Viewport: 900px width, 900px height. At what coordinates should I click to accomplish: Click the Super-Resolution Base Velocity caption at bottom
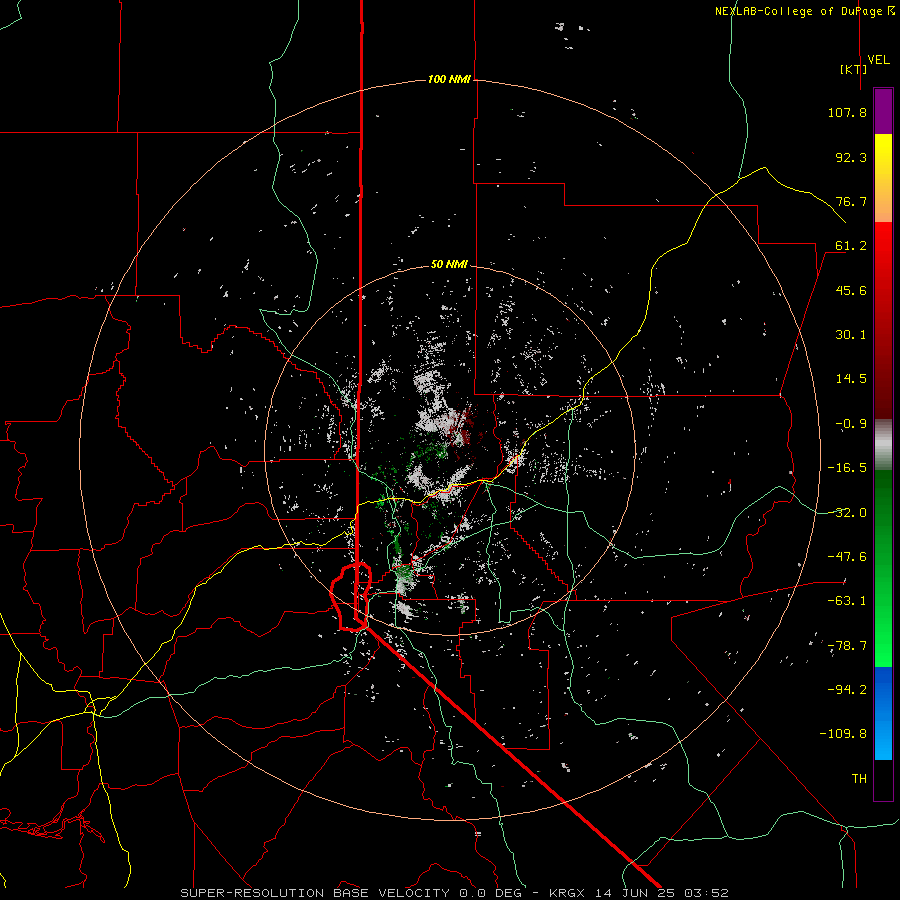(x=454, y=893)
